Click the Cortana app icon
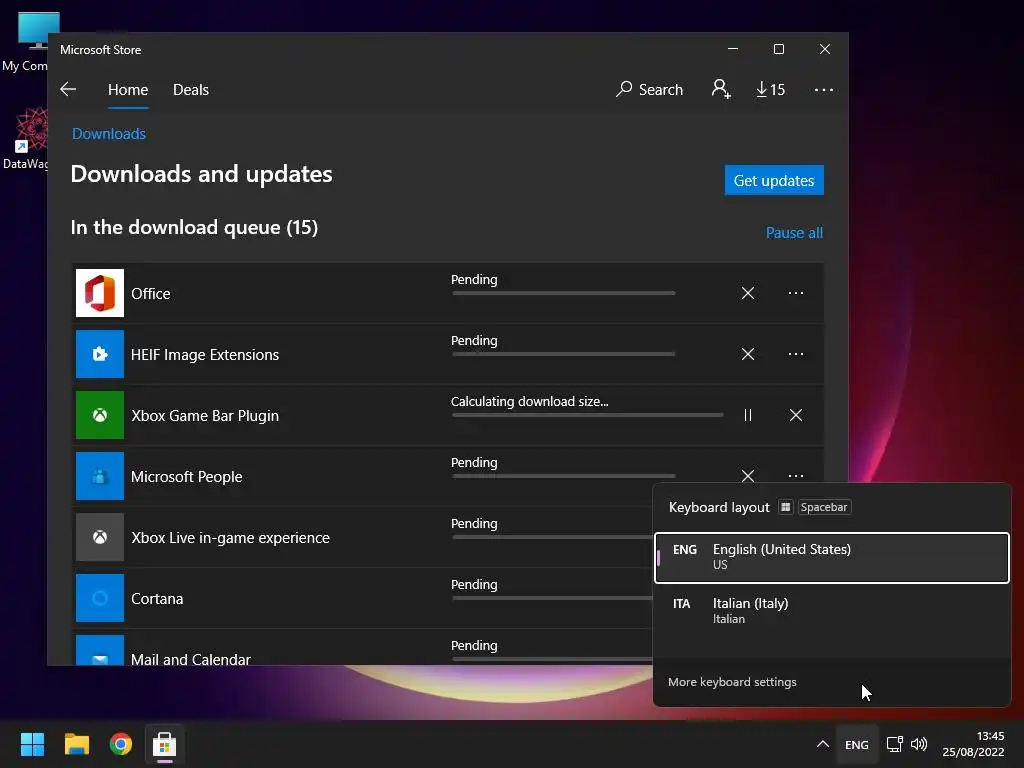The width and height of the screenshot is (1024, 768). pos(100,598)
